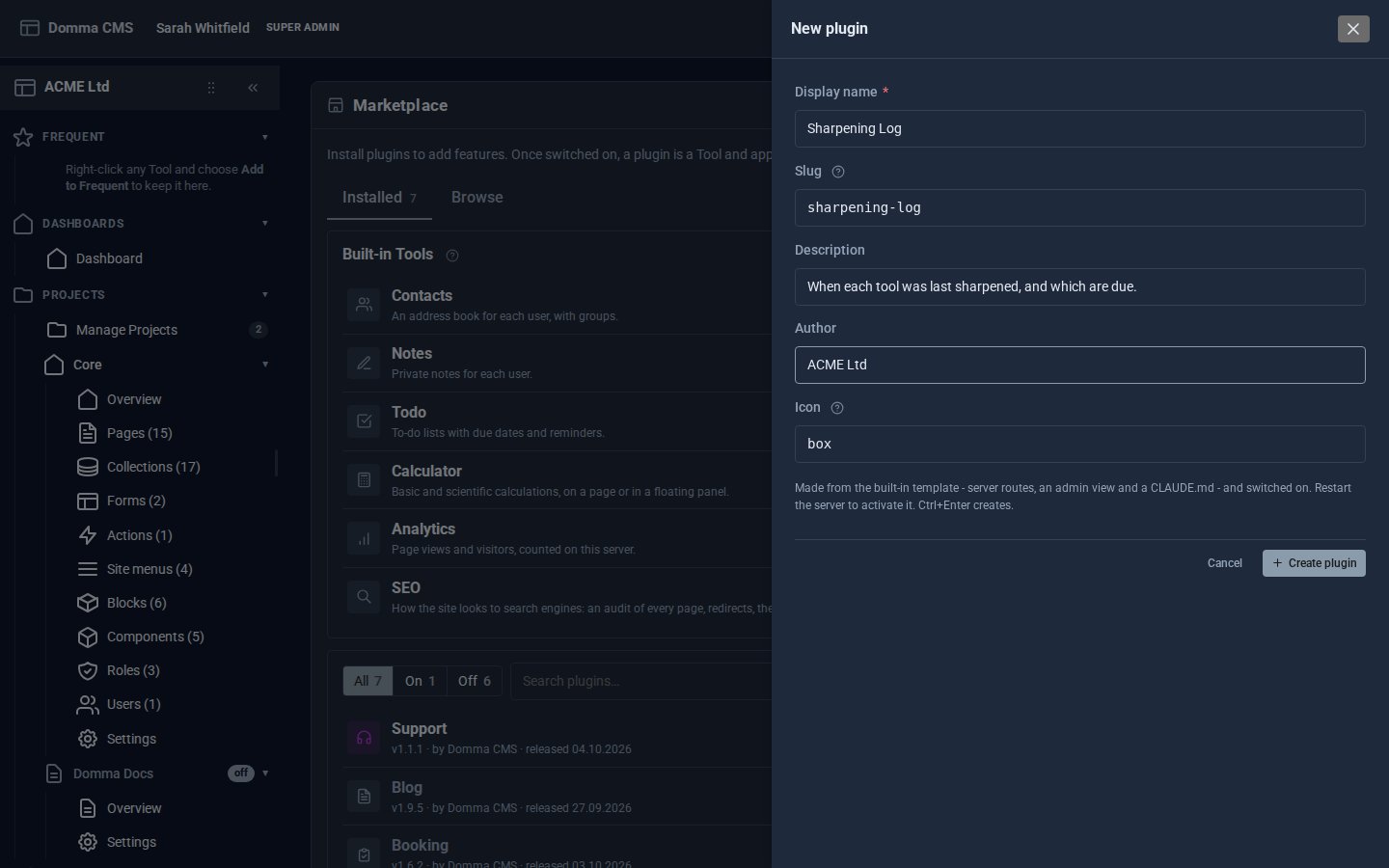Collapse the Core project tree

coord(265,365)
